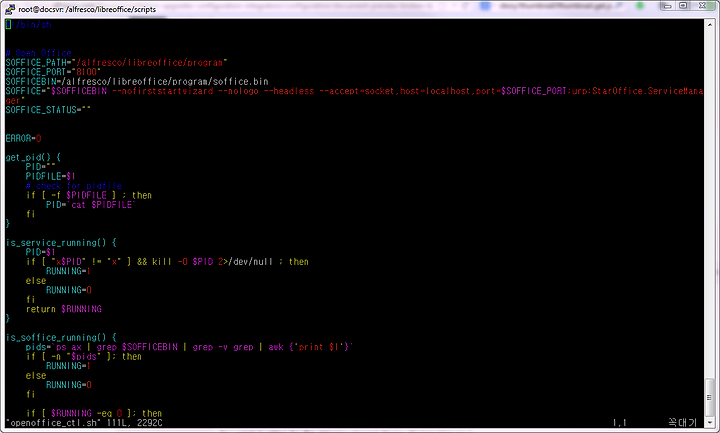Viewport: 720px width, 433px height.
Task: Click the PuTTY icon in the title bar
Action: 10,9
